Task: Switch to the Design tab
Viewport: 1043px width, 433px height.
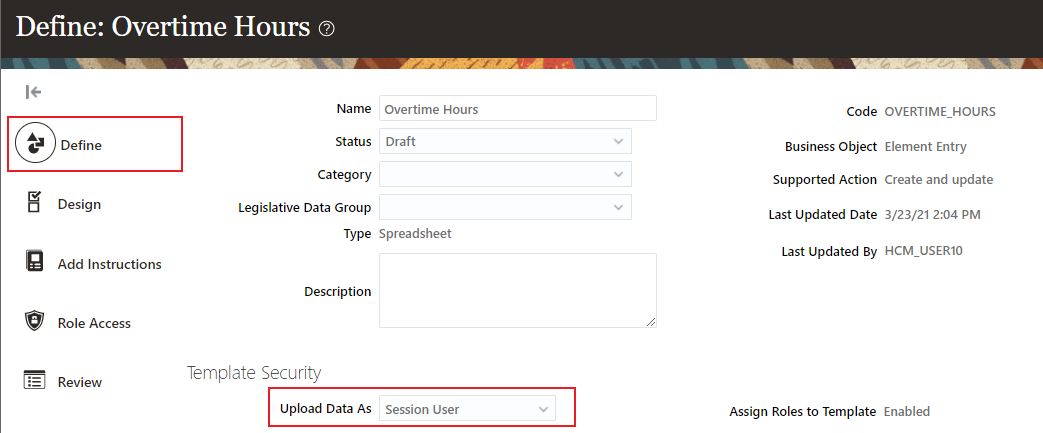Action: tap(79, 204)
